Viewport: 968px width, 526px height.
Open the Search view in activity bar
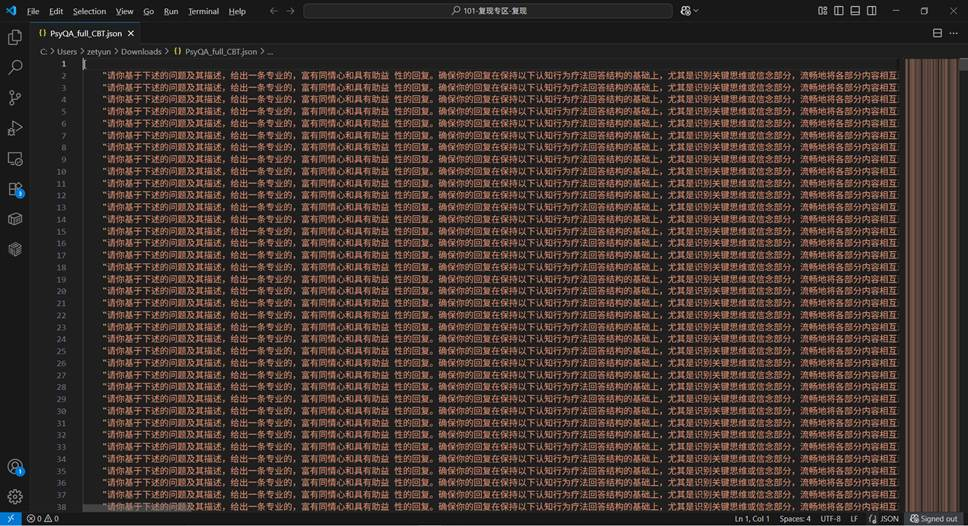tap(15, 67)
